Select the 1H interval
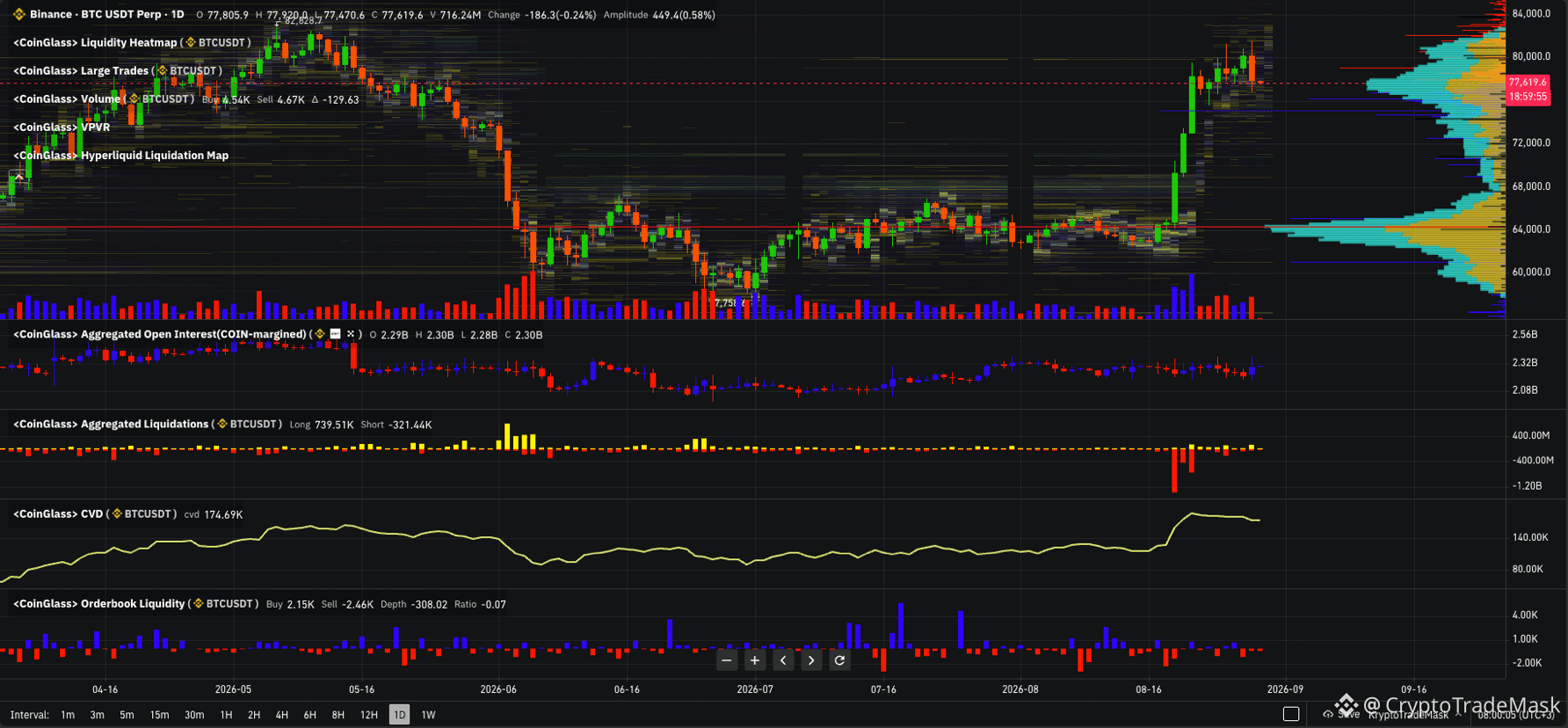The height and width of the screenshot is (728, 1568). [226, 715]
